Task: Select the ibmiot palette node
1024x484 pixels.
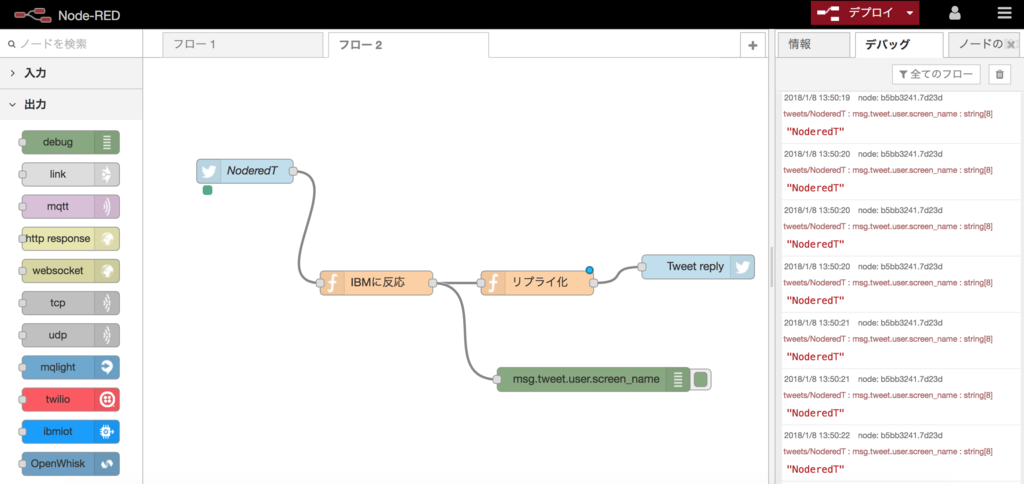Action: pyautogui.click(x=71, y=432)
